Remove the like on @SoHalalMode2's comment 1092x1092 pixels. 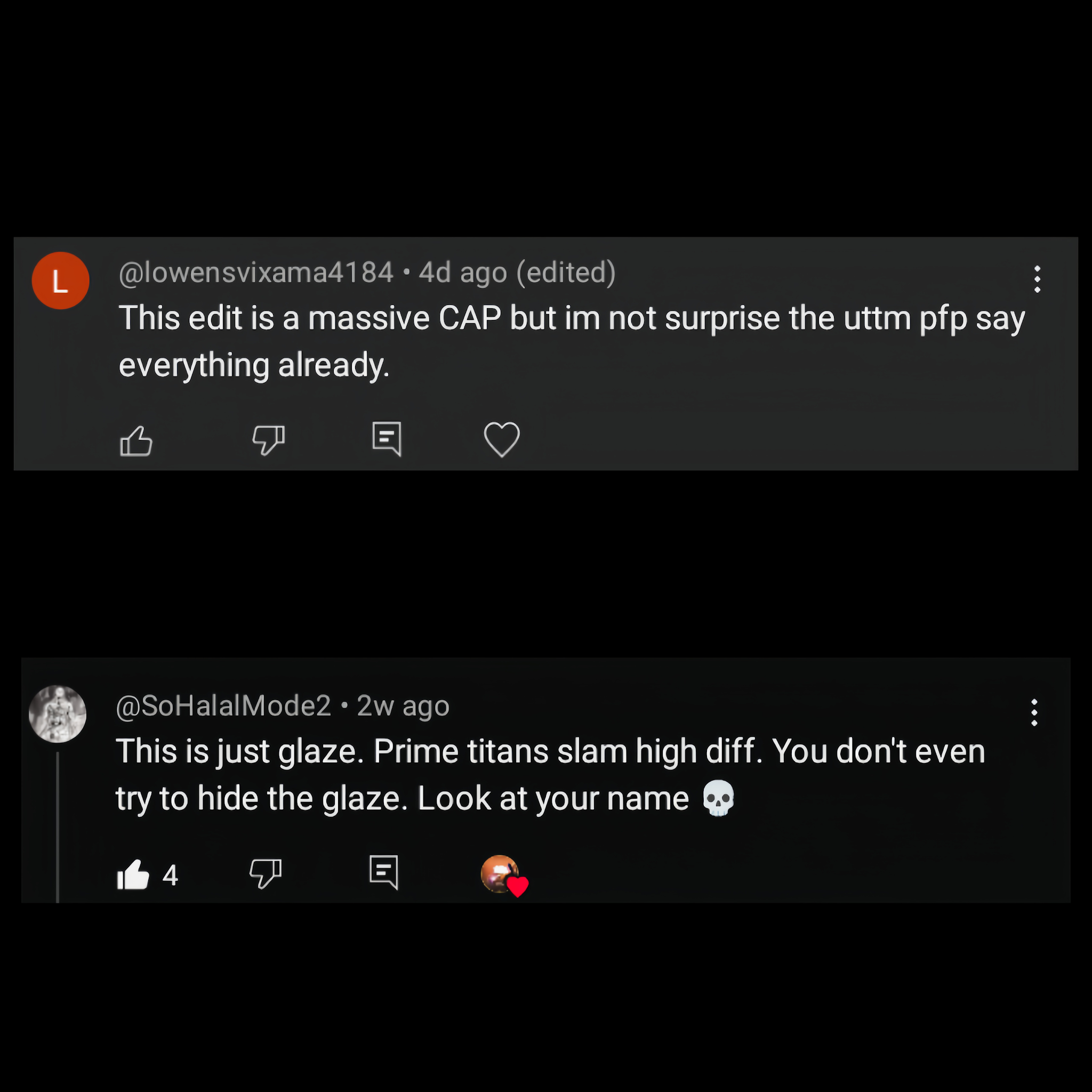point(133,875)
